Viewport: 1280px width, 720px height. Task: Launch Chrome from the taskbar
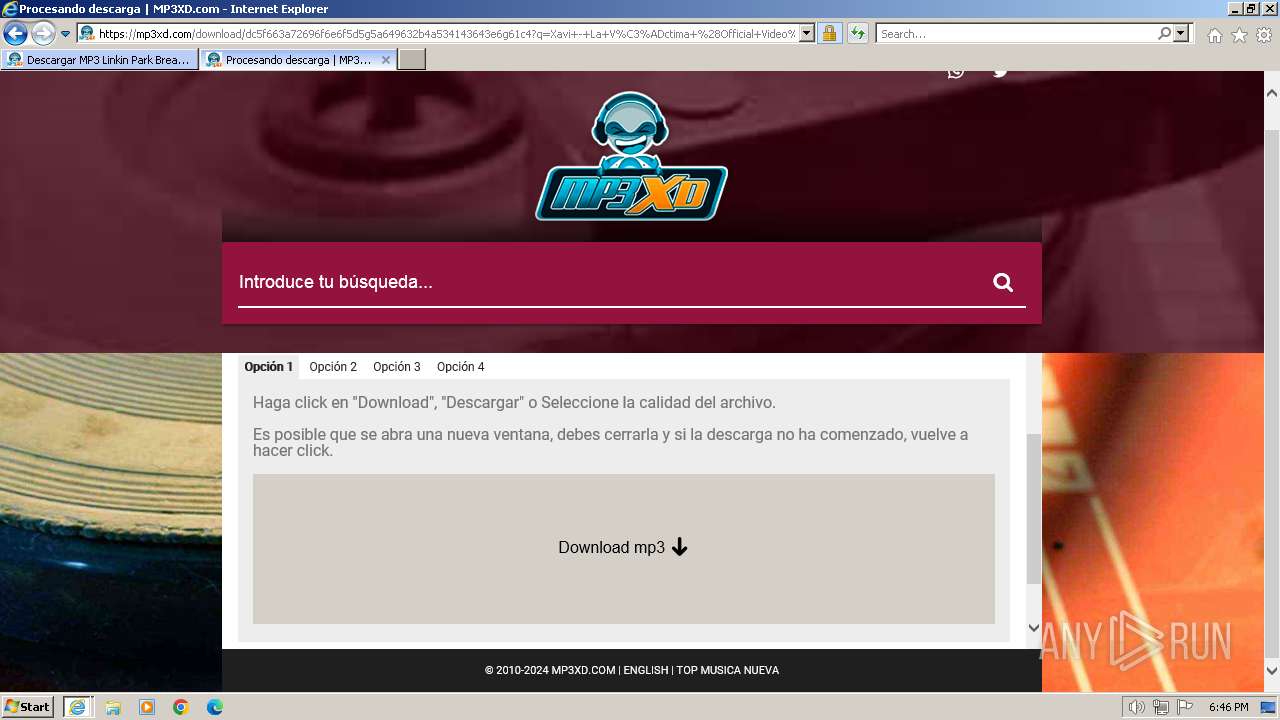click(x=181, y=707)
